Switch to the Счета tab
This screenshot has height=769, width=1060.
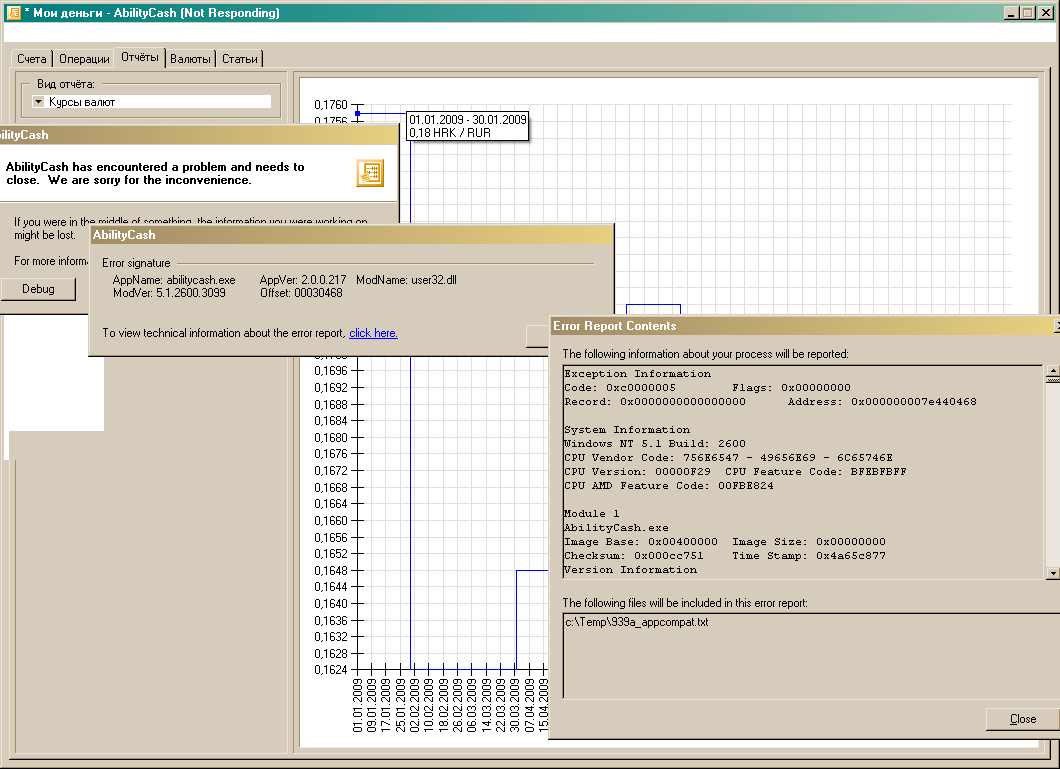[x=32, y=59]
